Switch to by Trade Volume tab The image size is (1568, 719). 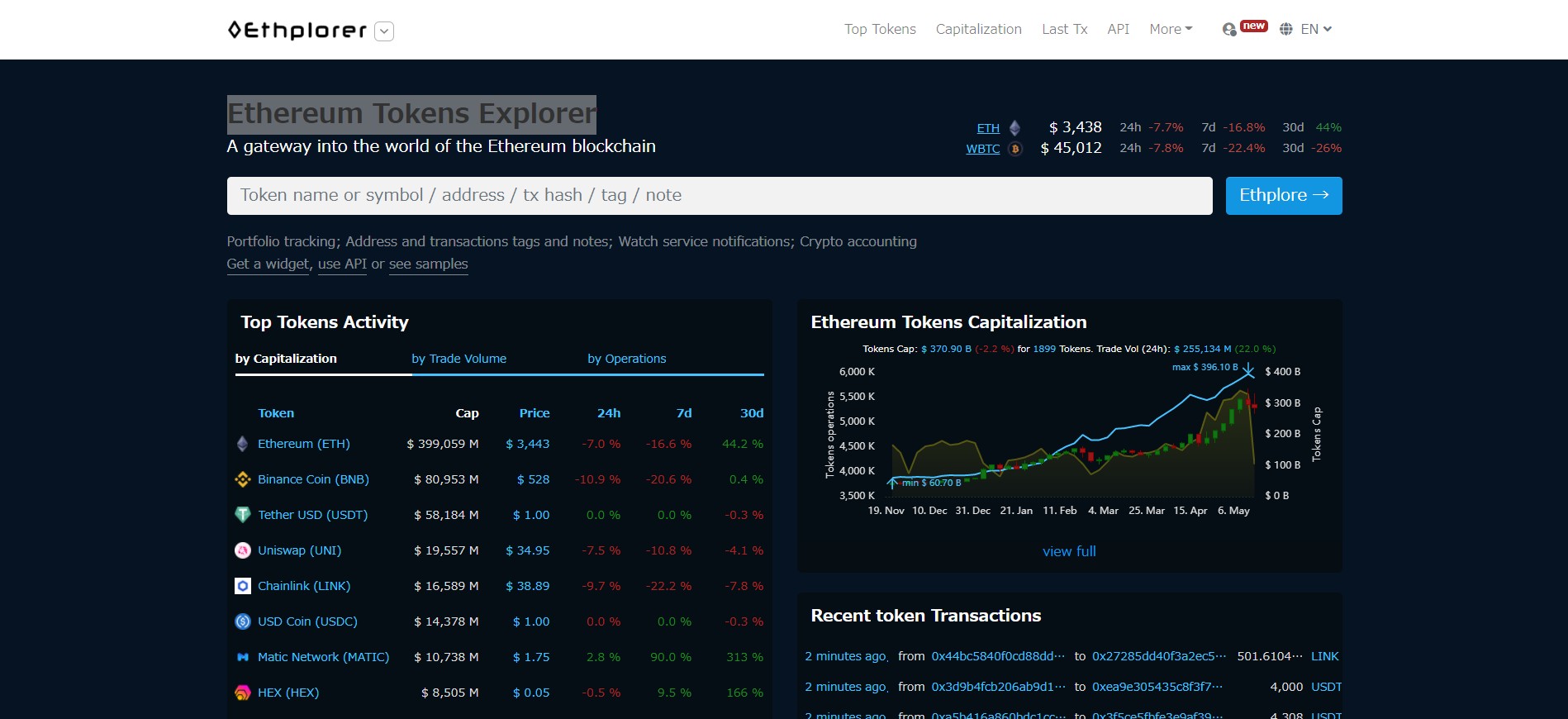click(459, 359)
